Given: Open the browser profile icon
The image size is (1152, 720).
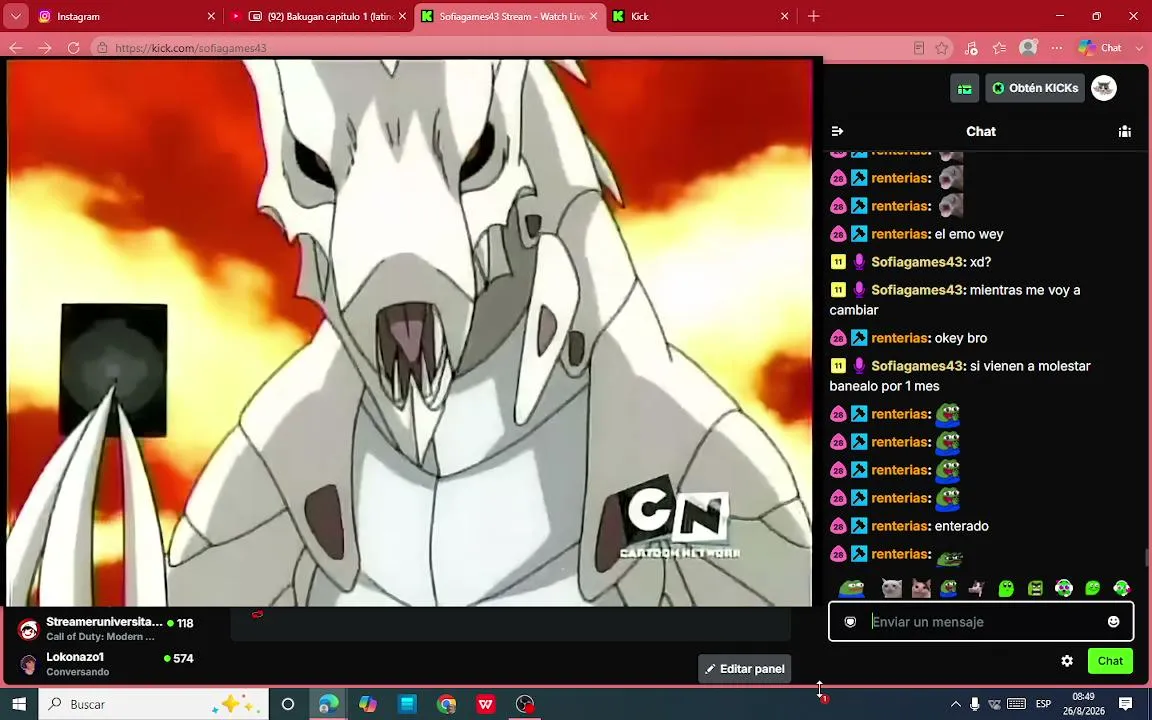Looking at the screenshot, I should click(1028, 48).
